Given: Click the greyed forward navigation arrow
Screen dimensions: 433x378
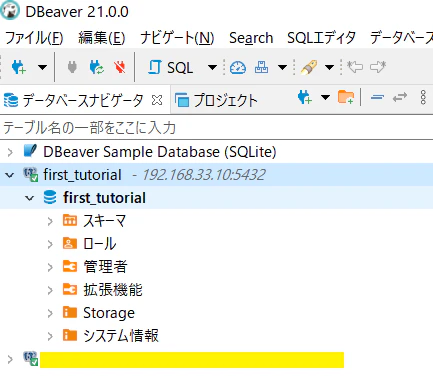Looking at the screenshot, I should [378, 67].
